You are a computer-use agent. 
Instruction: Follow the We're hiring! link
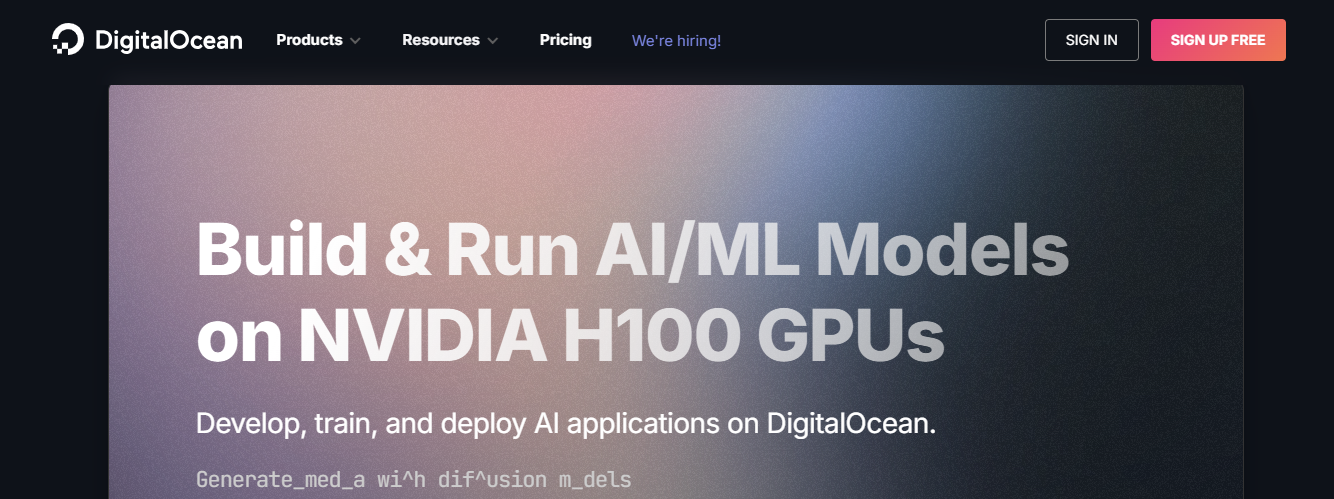[676, 41]
